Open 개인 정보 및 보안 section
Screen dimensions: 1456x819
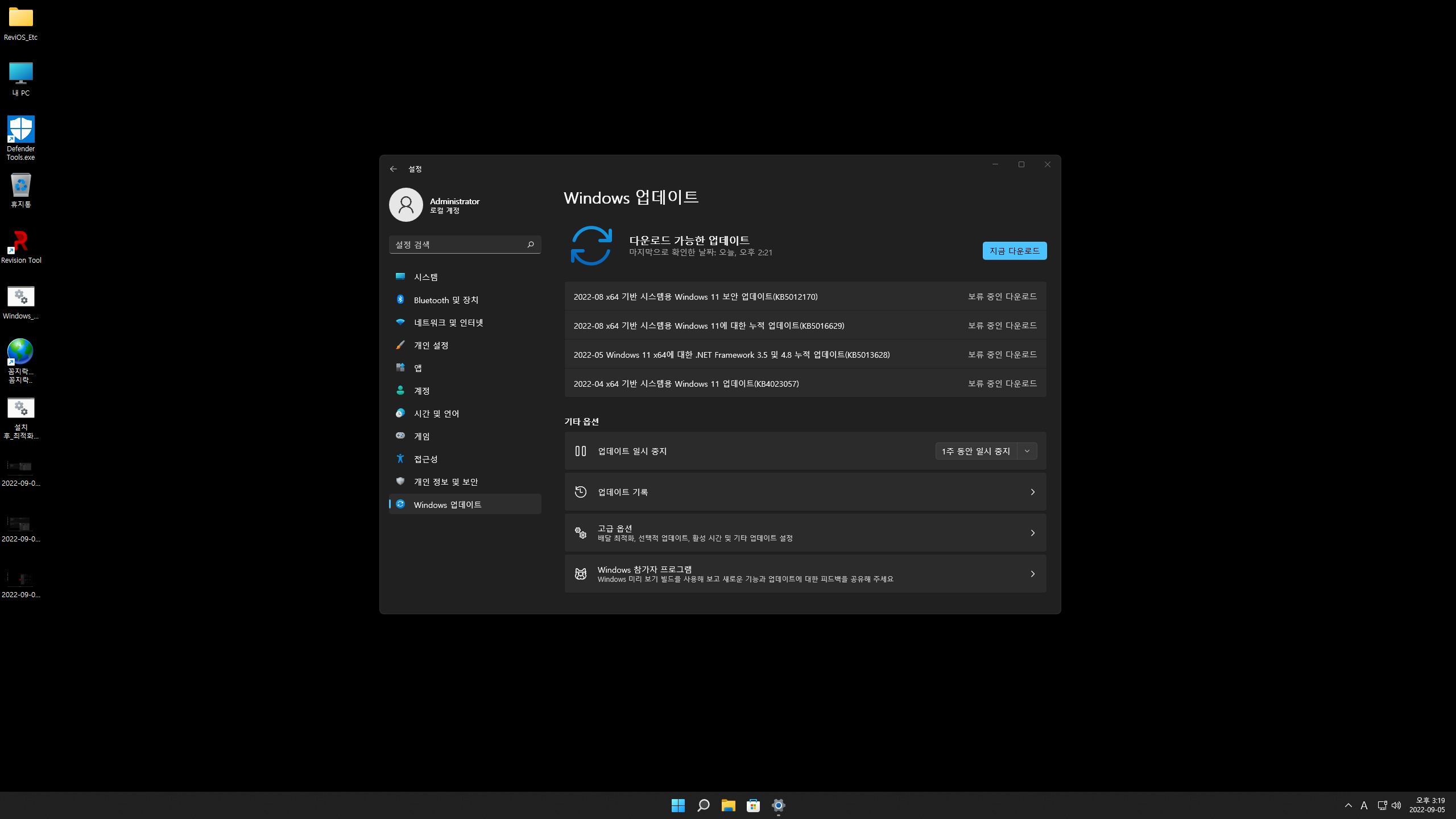(x=445, y=482)
